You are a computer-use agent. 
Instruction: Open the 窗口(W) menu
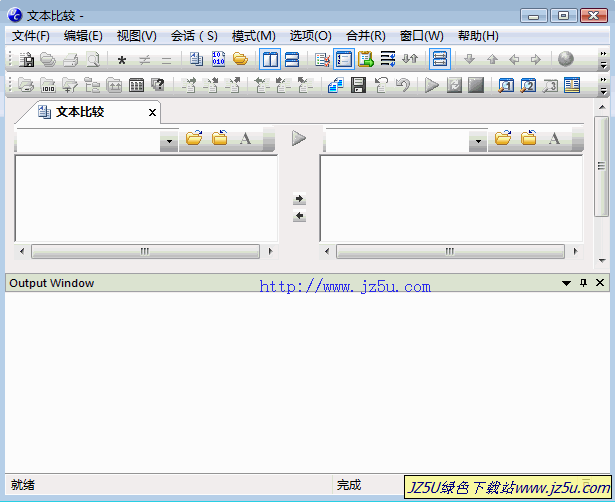[422, 36]
